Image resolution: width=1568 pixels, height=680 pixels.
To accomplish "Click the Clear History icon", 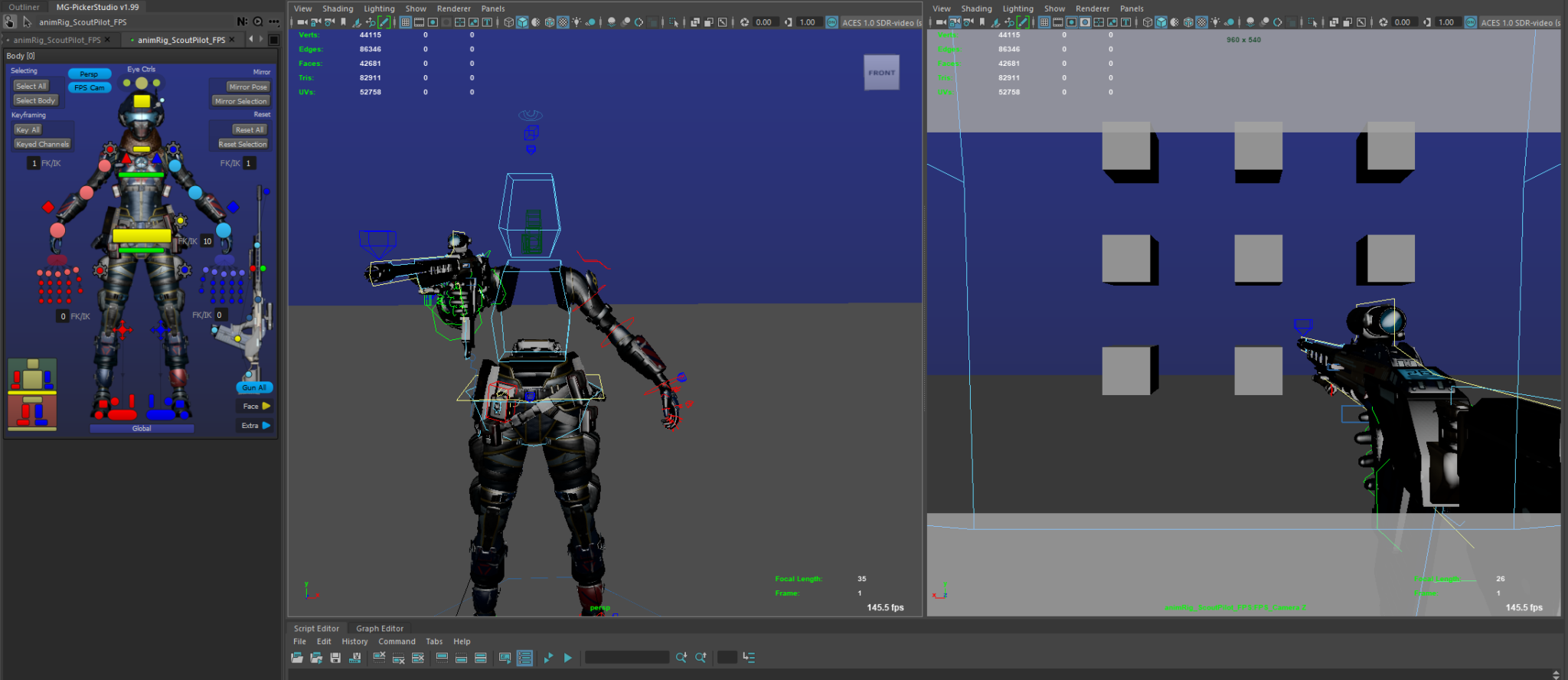I will pyautogui.click(x=379, y=658).
